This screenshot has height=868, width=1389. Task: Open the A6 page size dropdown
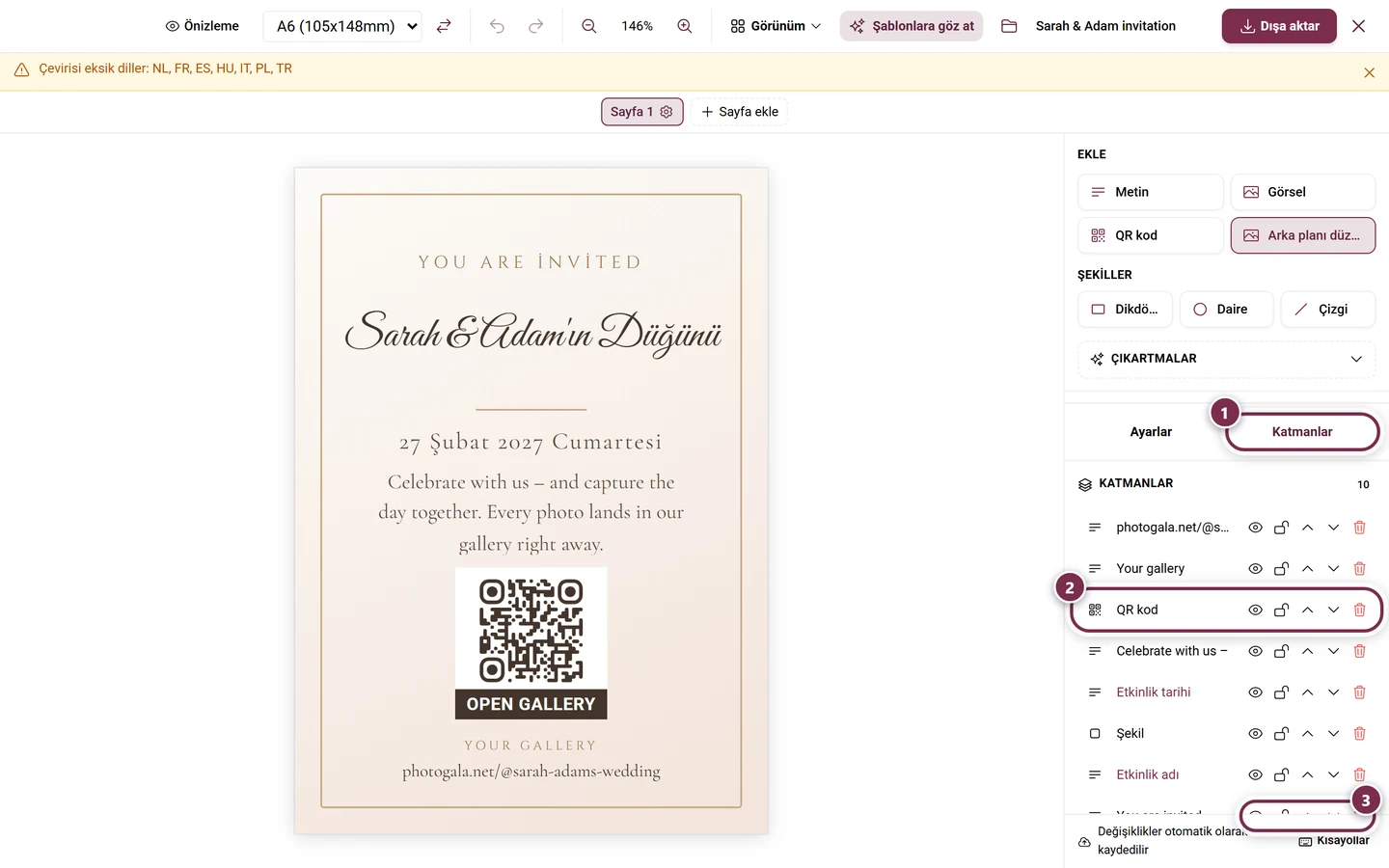click(342, 26)
